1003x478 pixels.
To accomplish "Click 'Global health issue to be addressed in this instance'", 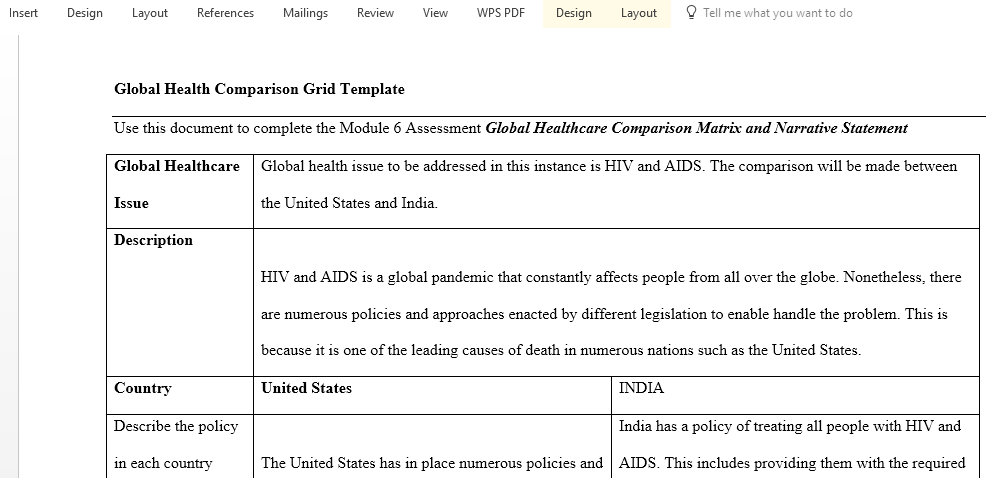I will pos(609,166).
